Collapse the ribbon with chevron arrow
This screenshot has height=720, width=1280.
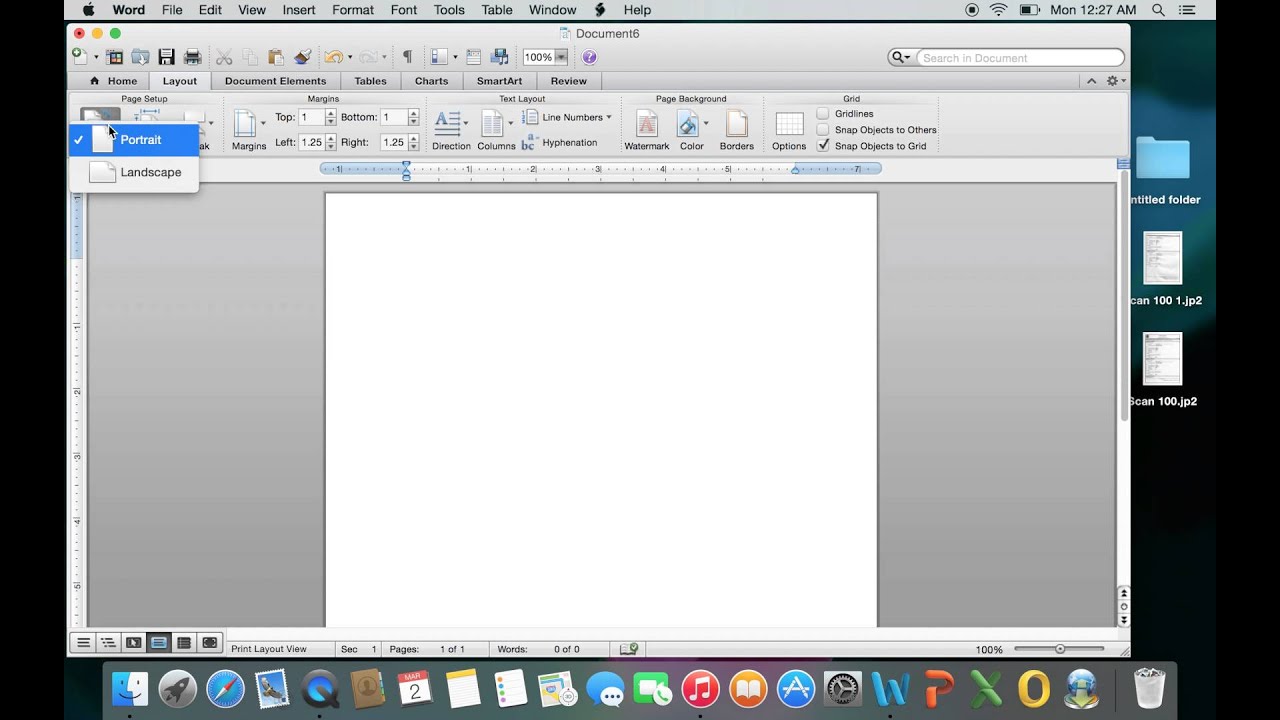1091,81
